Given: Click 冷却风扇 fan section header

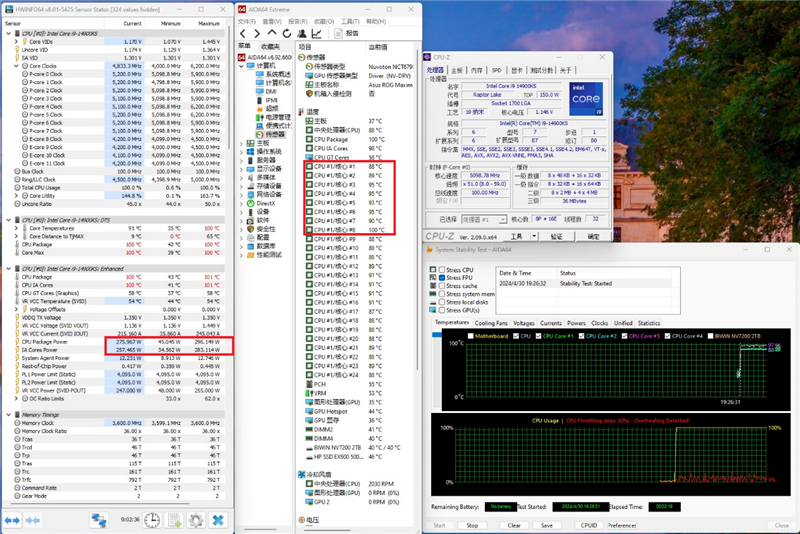Looking at the screenshot, I should (315, 474).
